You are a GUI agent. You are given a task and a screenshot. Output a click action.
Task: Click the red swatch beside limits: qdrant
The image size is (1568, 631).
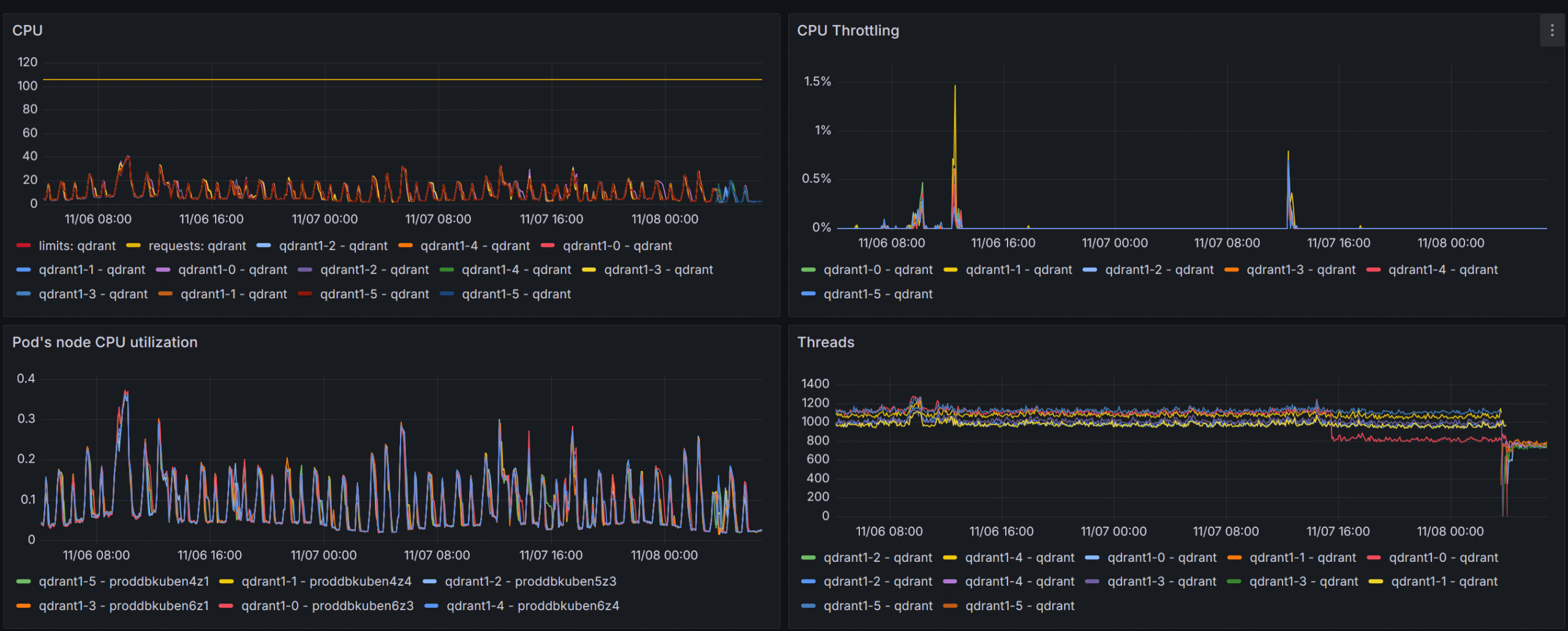[x=24, y=246]
